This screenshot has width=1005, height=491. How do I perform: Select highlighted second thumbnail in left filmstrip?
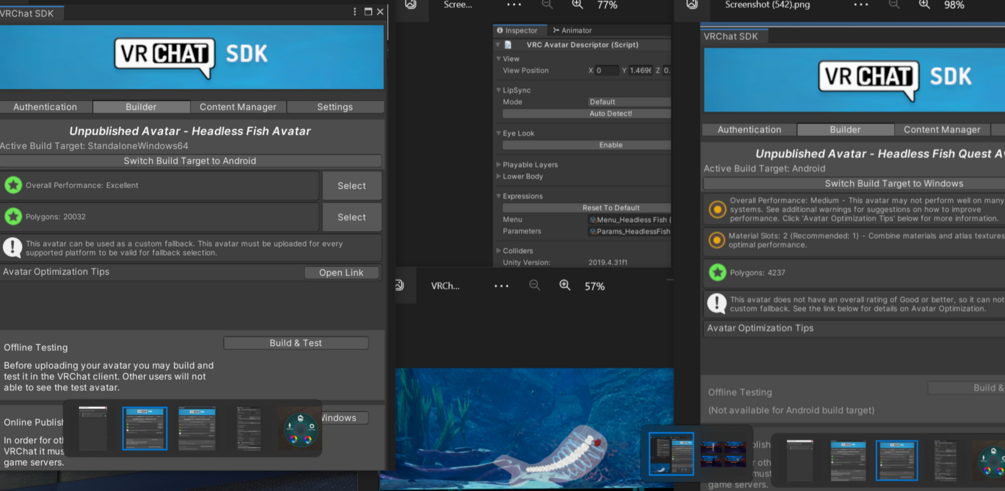coord(145,428)
